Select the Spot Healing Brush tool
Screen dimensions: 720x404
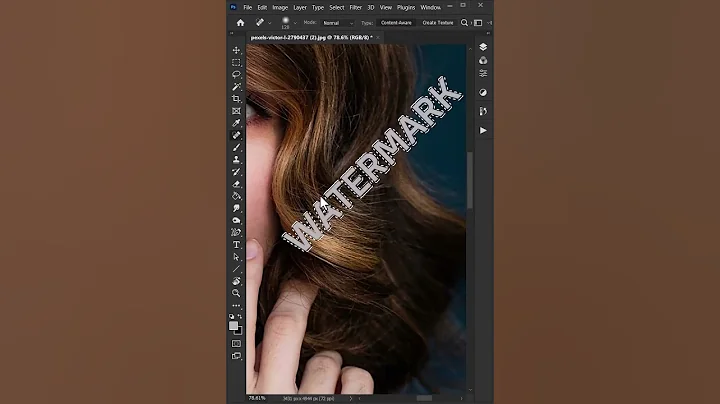(x=236, y=135)
